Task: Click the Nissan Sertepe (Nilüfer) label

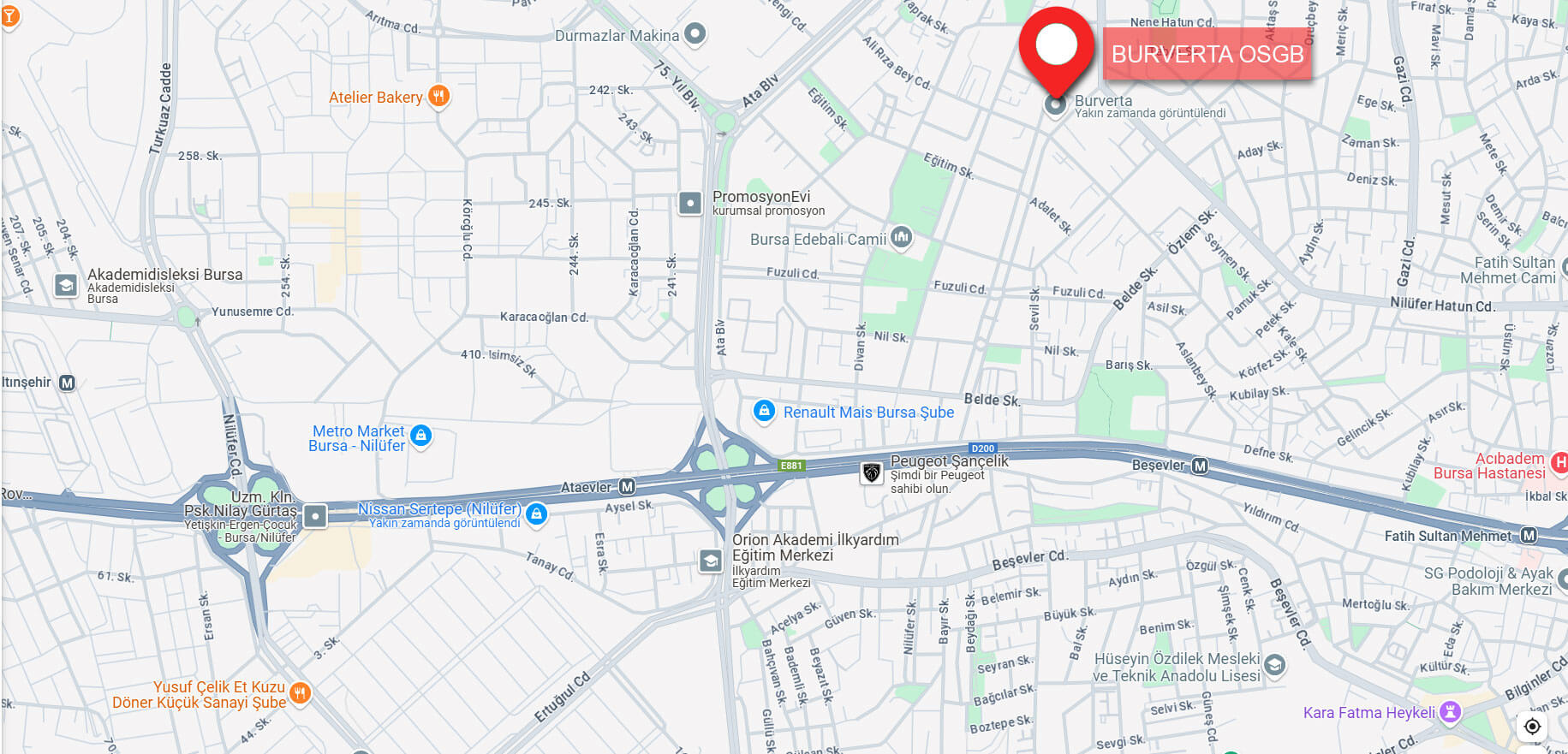Action: click(439, 509)
